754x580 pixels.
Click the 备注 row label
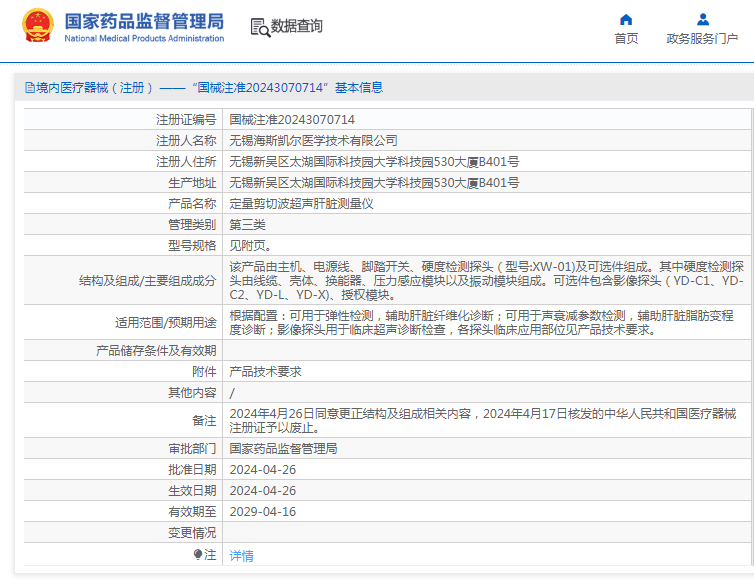tap(204, 420)
